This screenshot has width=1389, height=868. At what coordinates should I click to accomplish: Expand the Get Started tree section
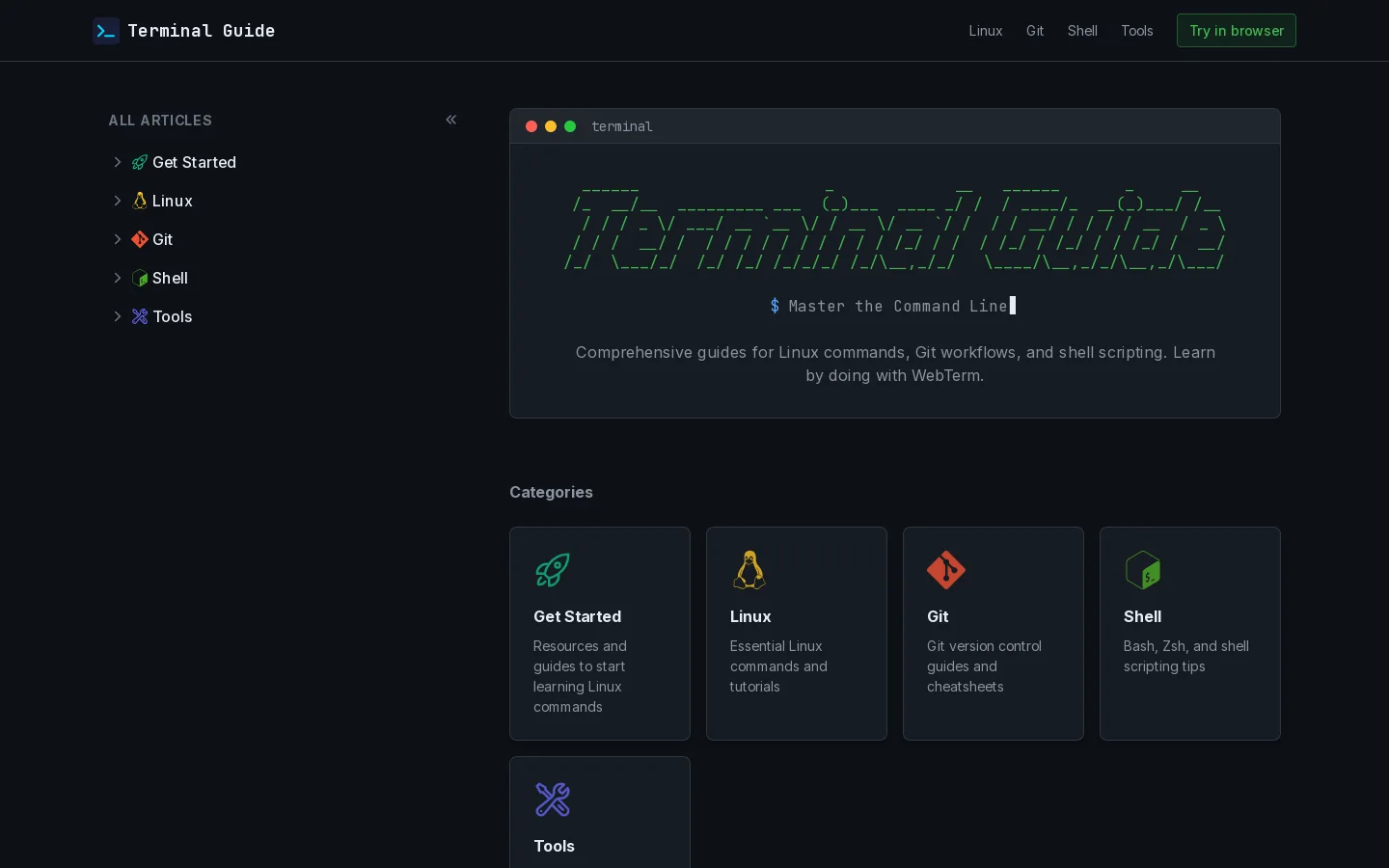(x=118, y=162)
